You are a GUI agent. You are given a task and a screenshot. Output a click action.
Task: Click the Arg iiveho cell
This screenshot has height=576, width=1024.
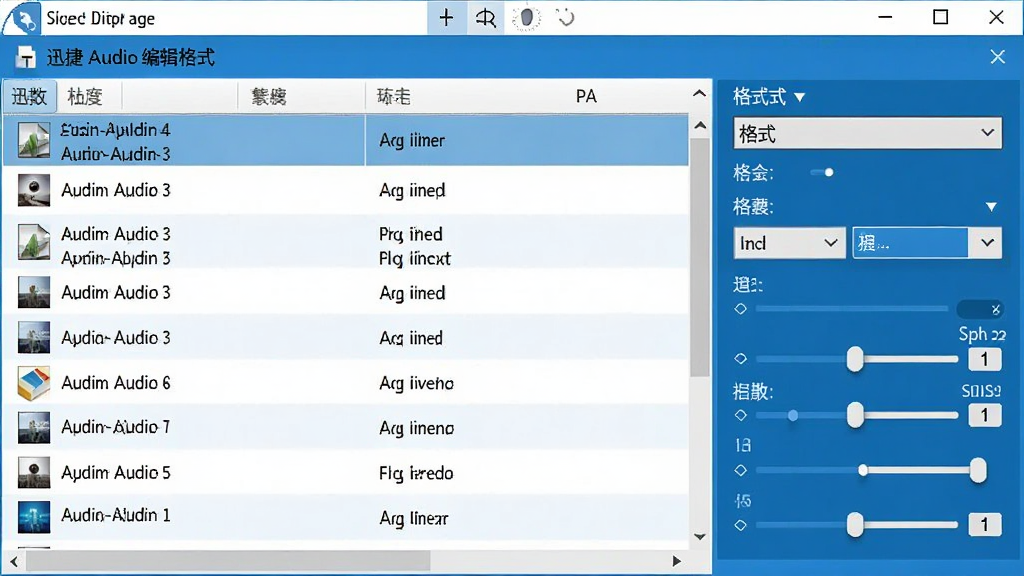416,383
